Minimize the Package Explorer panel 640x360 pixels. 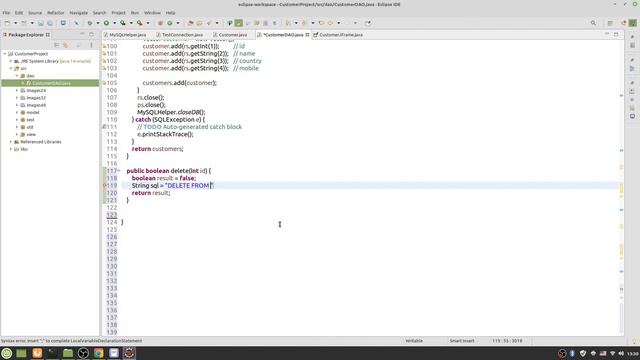coord(82,34)
